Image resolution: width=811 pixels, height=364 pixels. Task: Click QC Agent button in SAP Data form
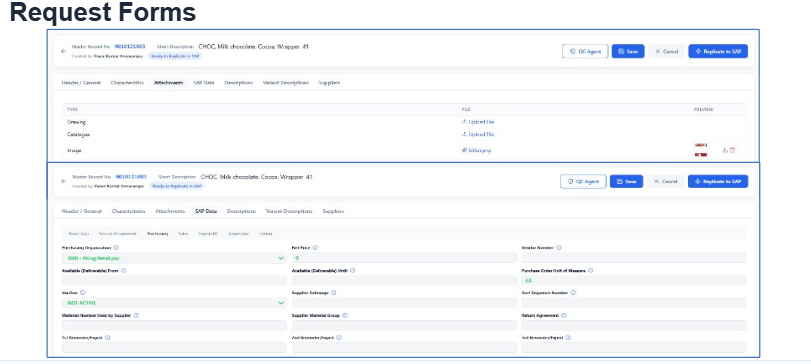(583, 181)
